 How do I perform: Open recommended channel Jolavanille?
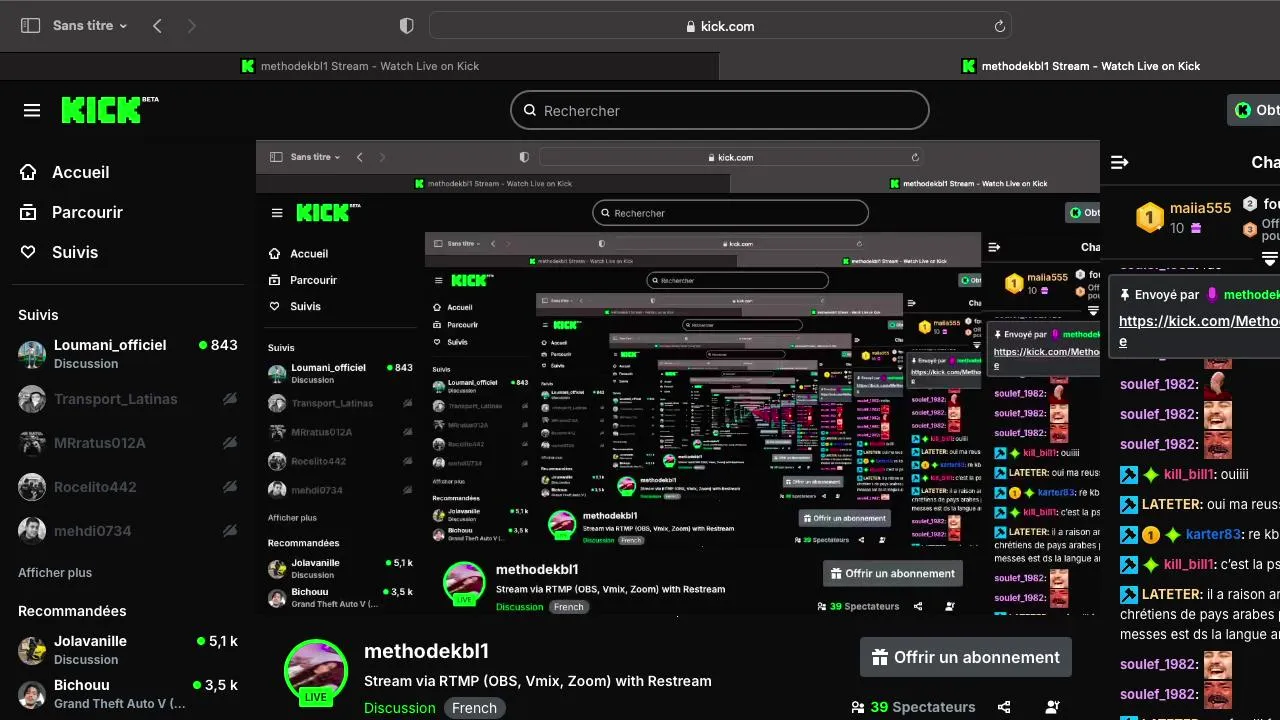pos(128,649)
